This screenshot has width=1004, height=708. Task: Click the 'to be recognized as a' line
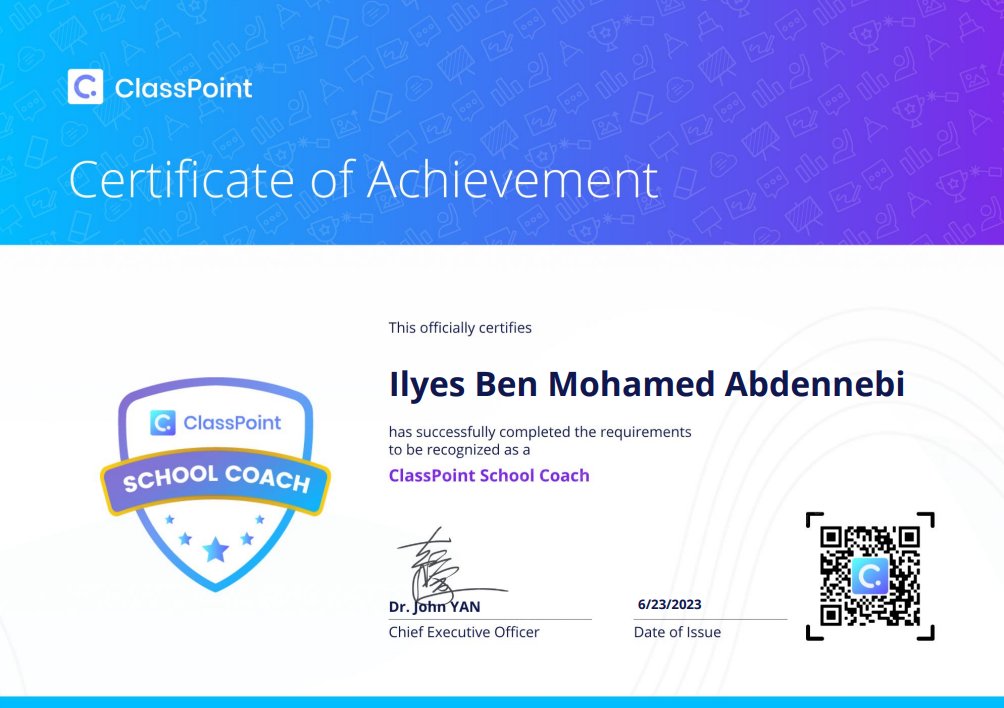click(459, 450)
